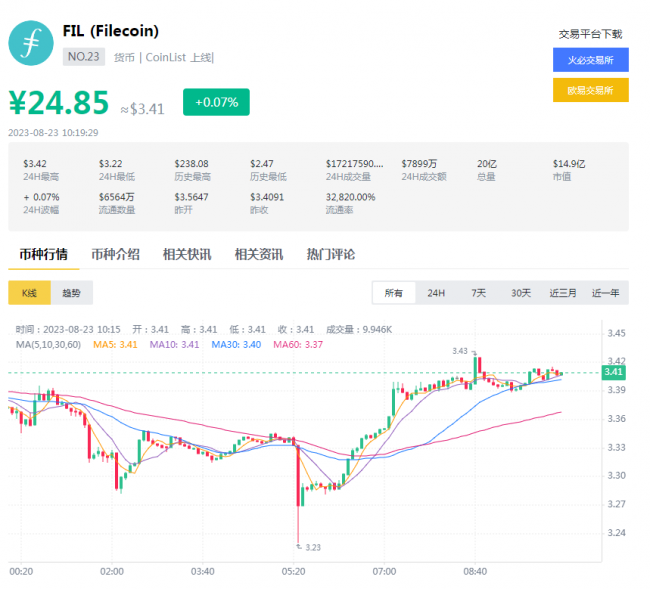Click the $3.5647 yesterday open value
The image size is (650, 589).
(x=191, y=197)
